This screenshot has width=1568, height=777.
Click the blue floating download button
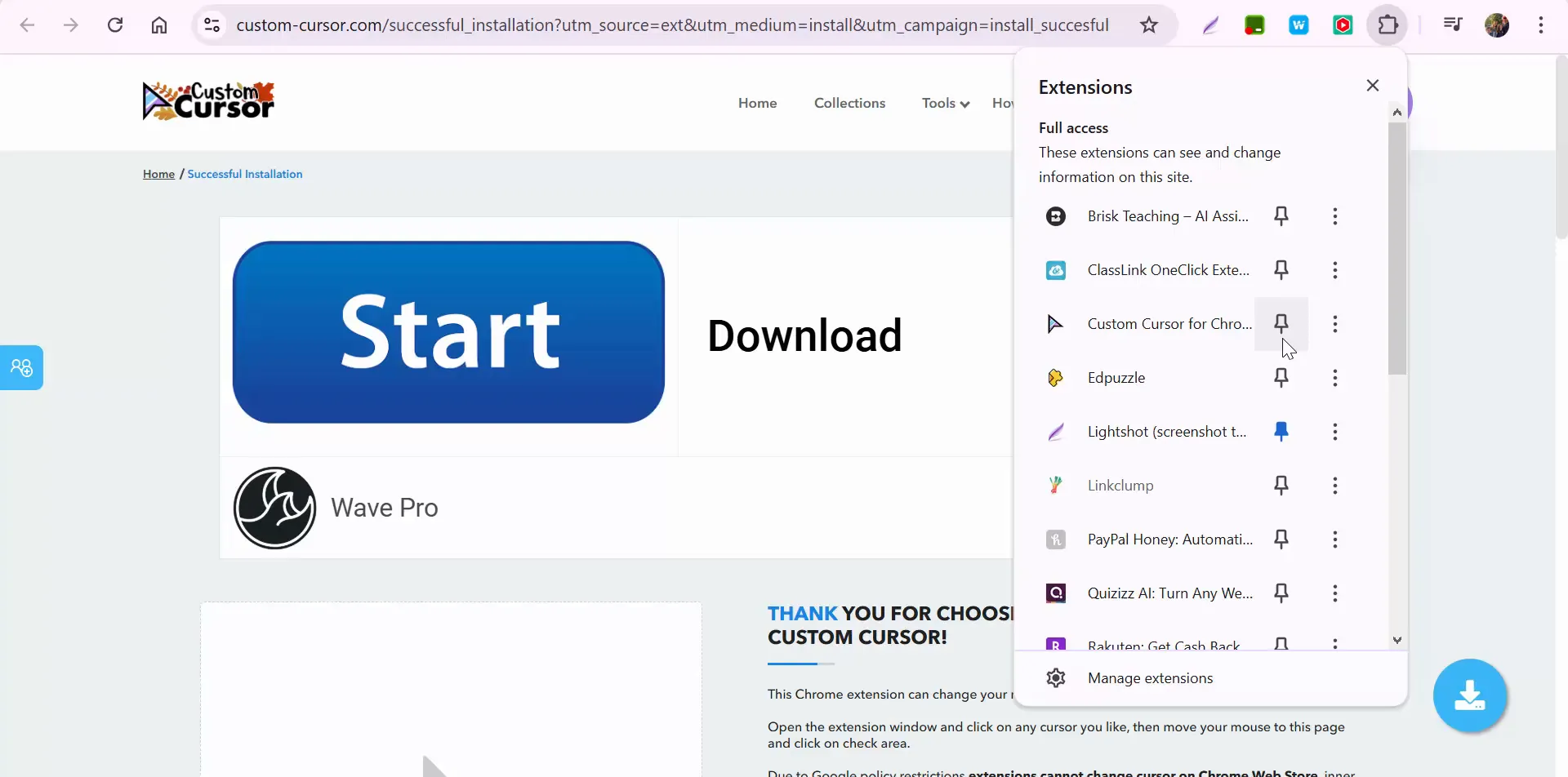1470,695
